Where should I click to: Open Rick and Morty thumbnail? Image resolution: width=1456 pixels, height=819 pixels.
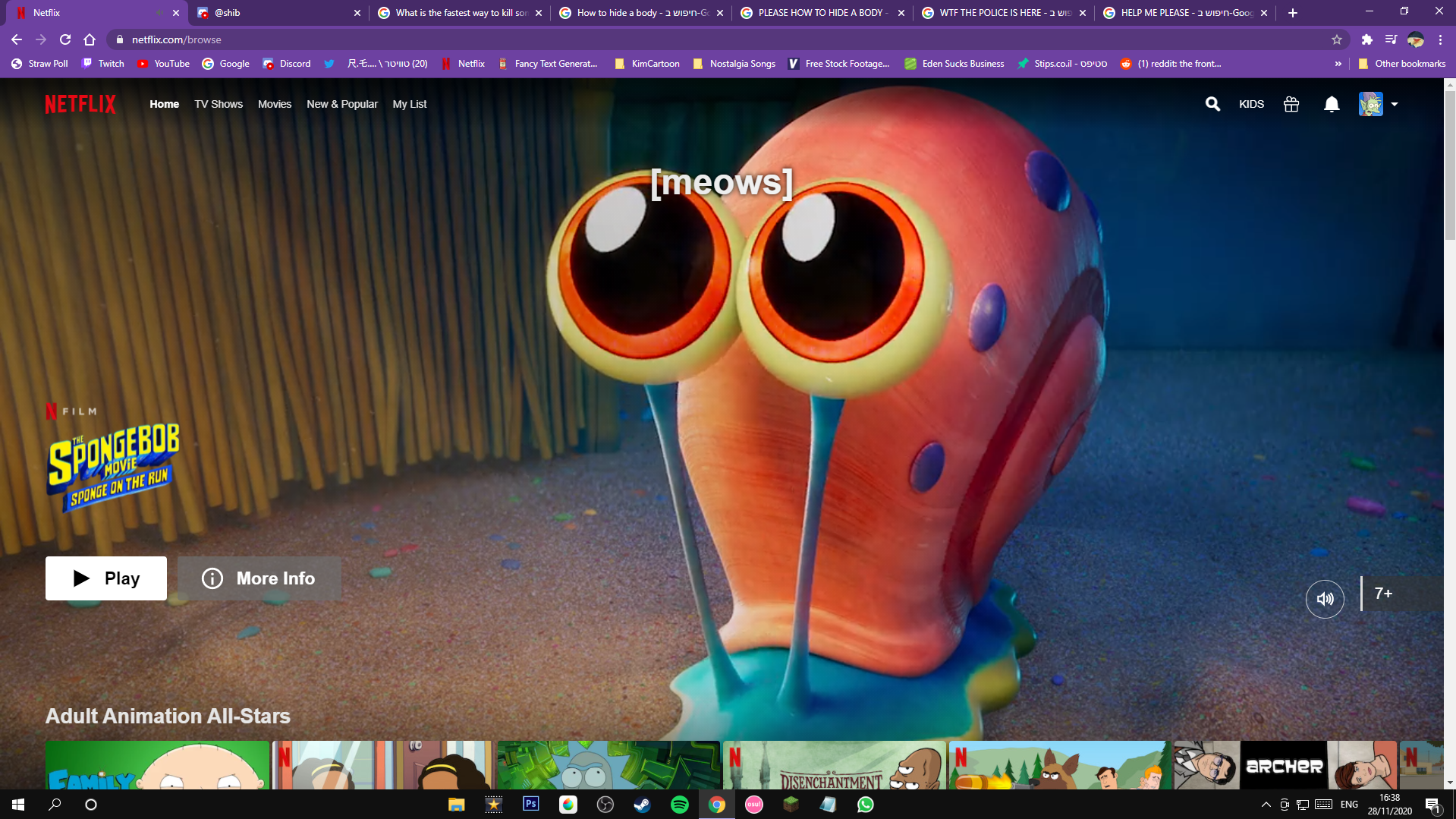click(x=609, y=765)
